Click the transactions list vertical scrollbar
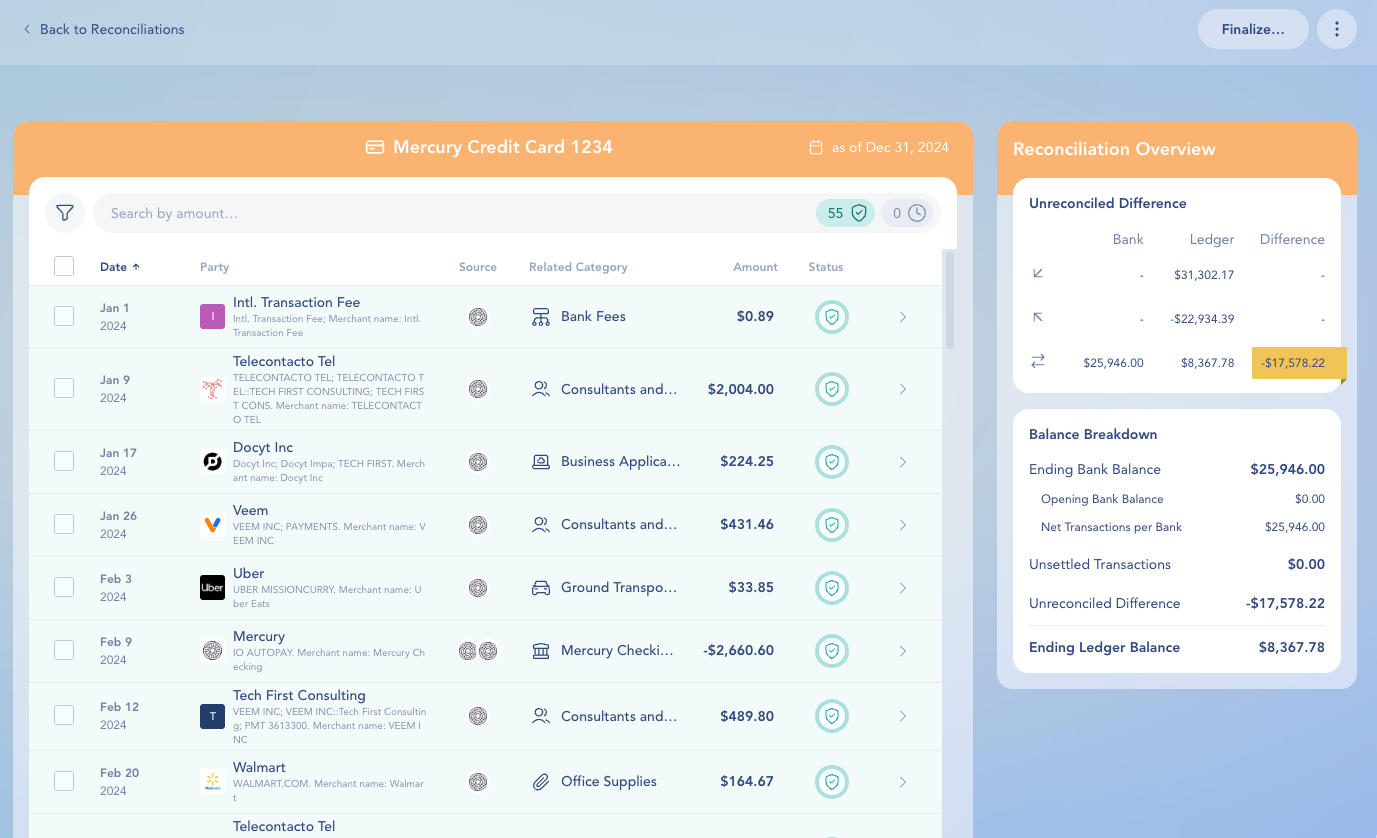This screenshot has width=1377, height=838. pos(949,300)
